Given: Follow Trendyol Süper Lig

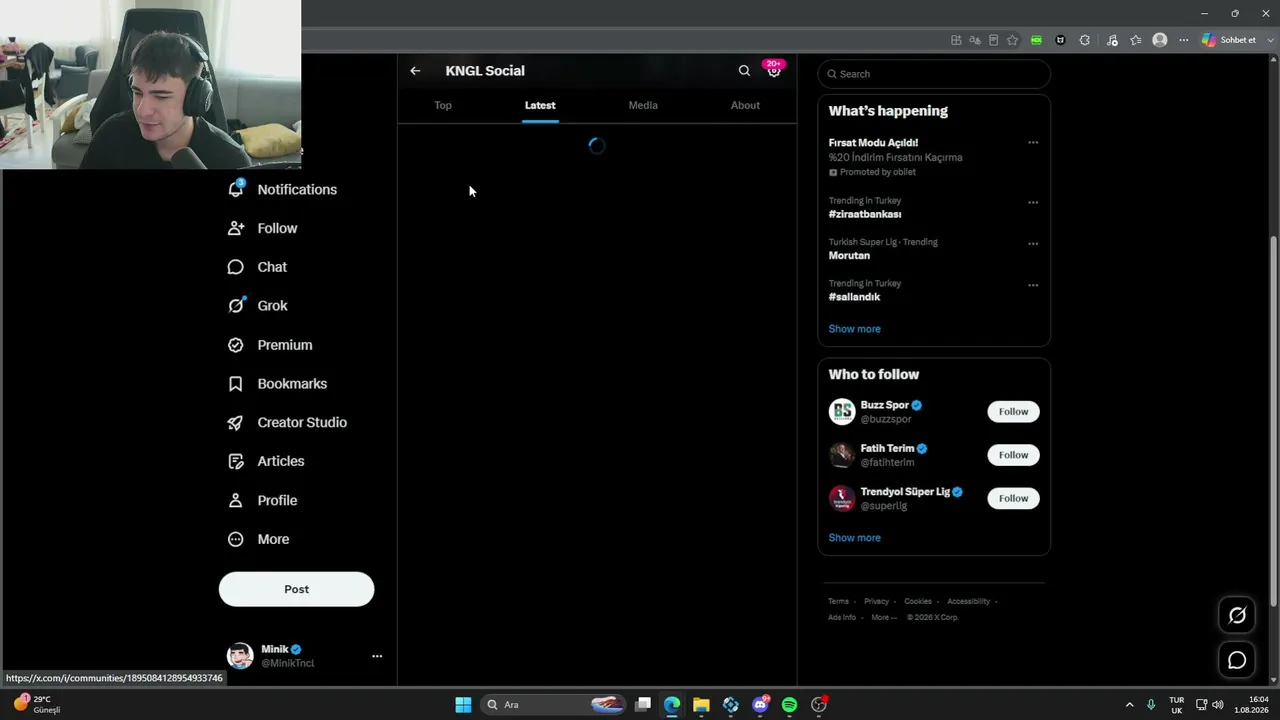Looking at the screenshot, I should [1013, 498].
